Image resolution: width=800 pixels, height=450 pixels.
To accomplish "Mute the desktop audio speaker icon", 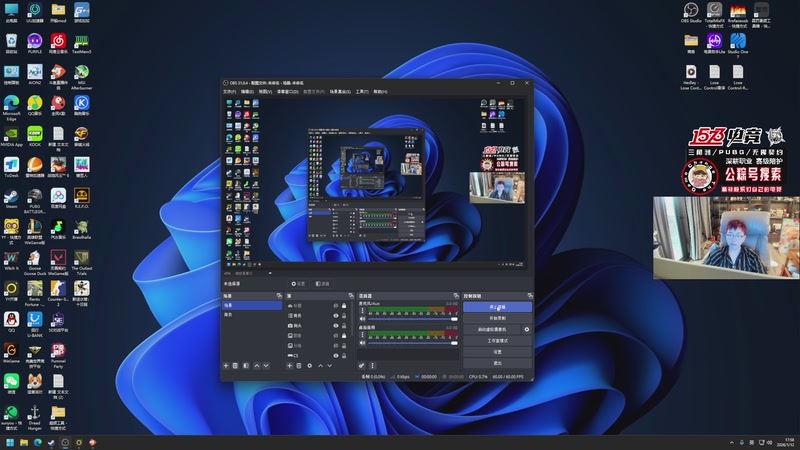I will pos(363,343).
